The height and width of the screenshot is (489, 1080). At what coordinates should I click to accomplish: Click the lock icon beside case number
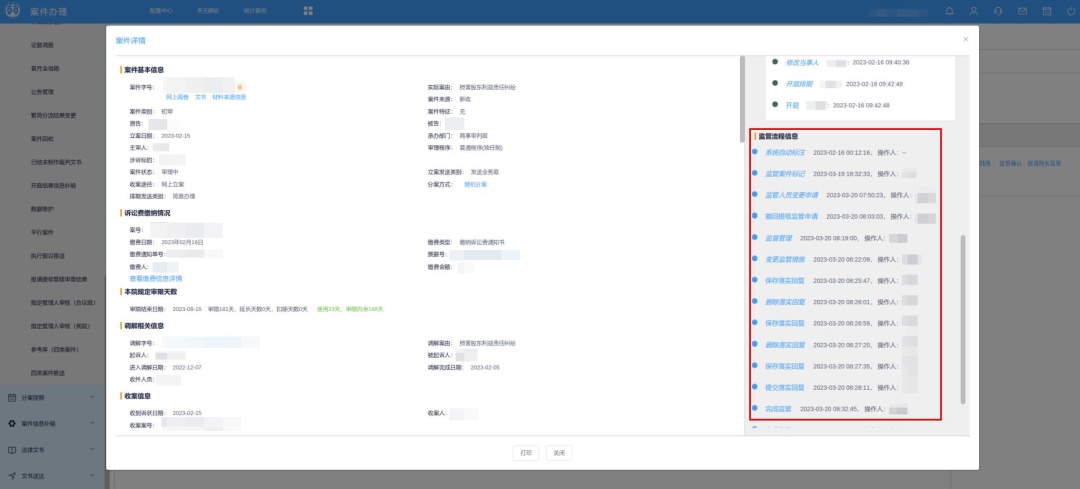point(240,88)
